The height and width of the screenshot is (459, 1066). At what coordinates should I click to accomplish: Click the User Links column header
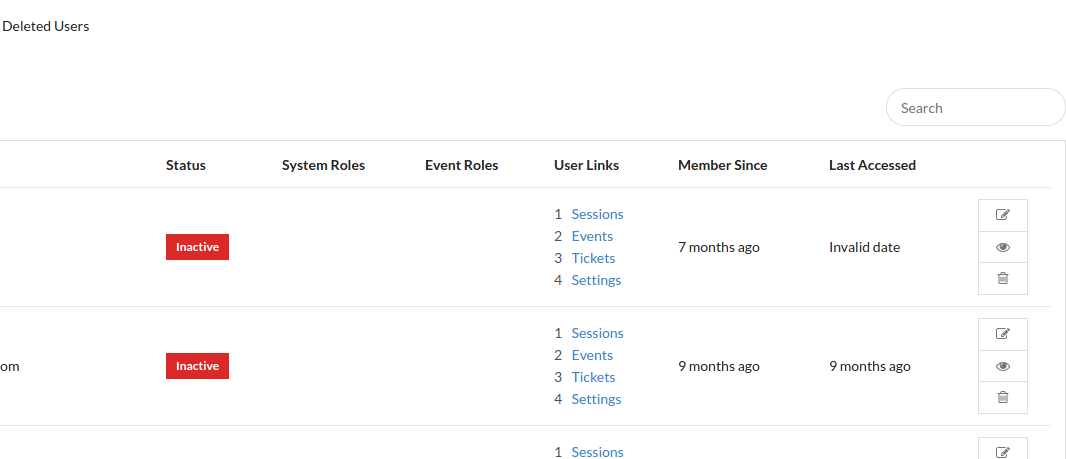pos(587,165)
